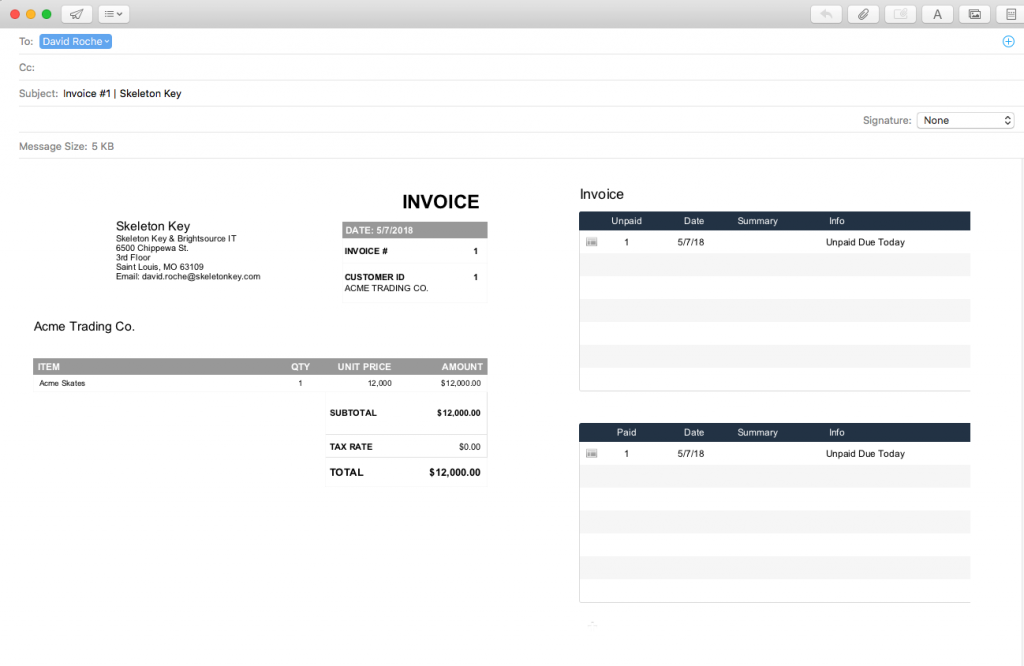Click the '6500 Chippewa St.' address line

(152, 248)
